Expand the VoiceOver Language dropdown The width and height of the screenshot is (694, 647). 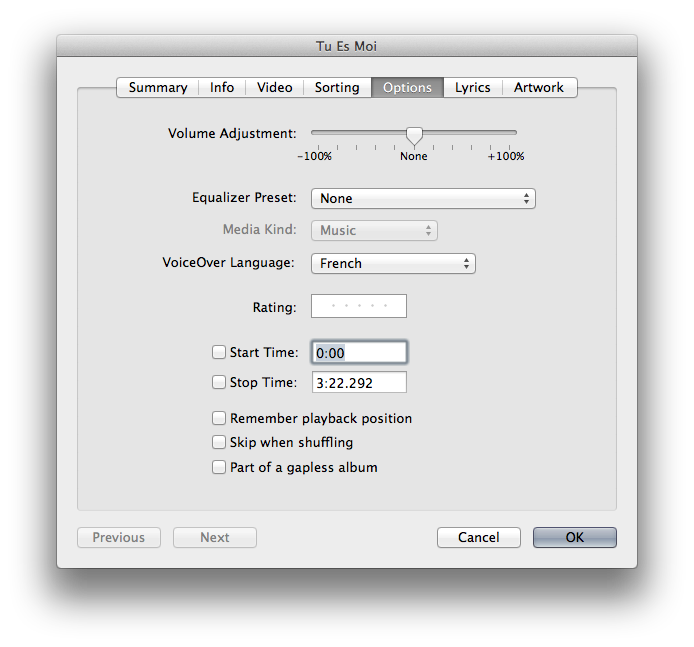click(x=393, y=264)
